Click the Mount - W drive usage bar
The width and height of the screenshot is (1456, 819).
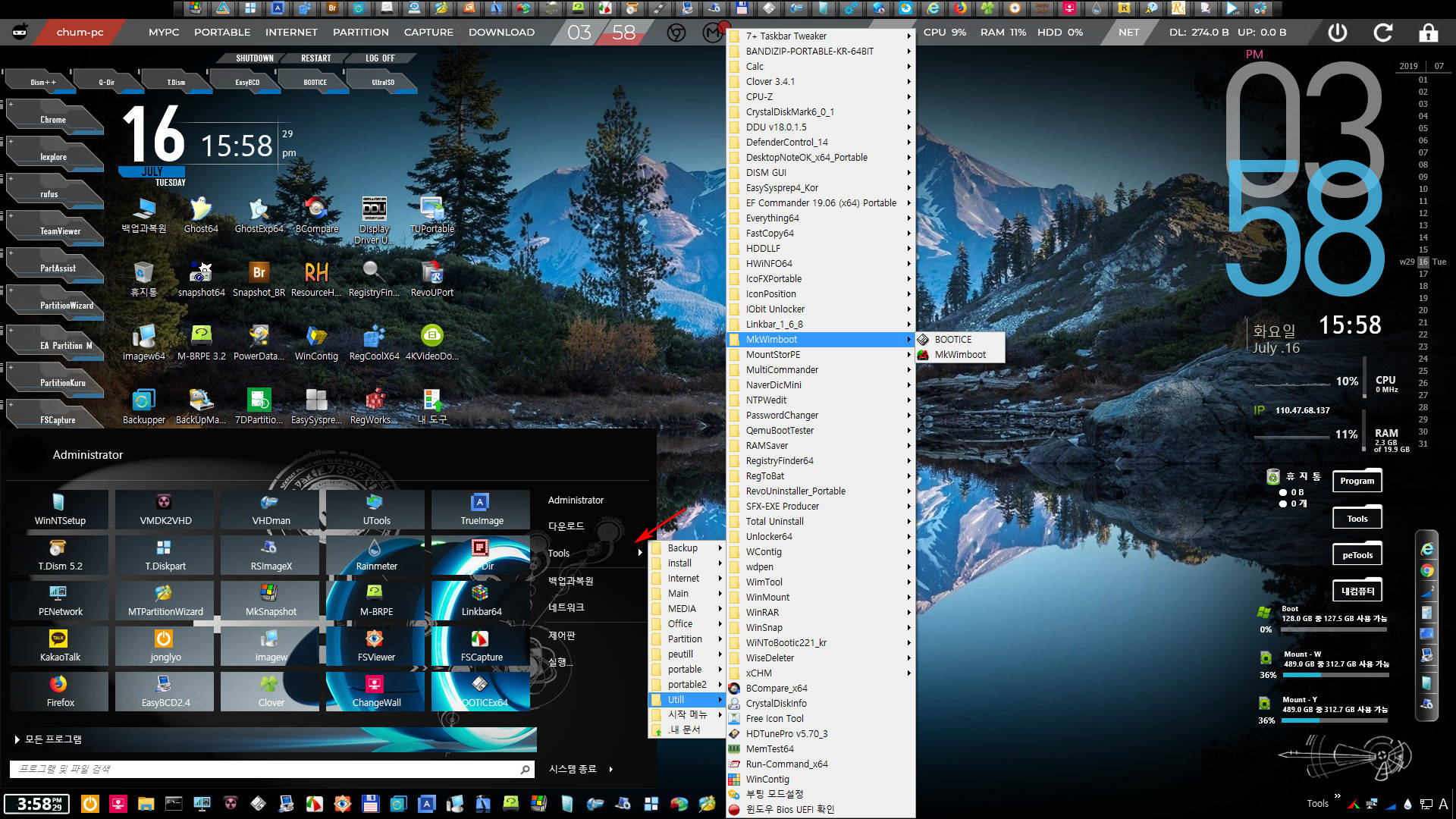[x=1336, y=675]
